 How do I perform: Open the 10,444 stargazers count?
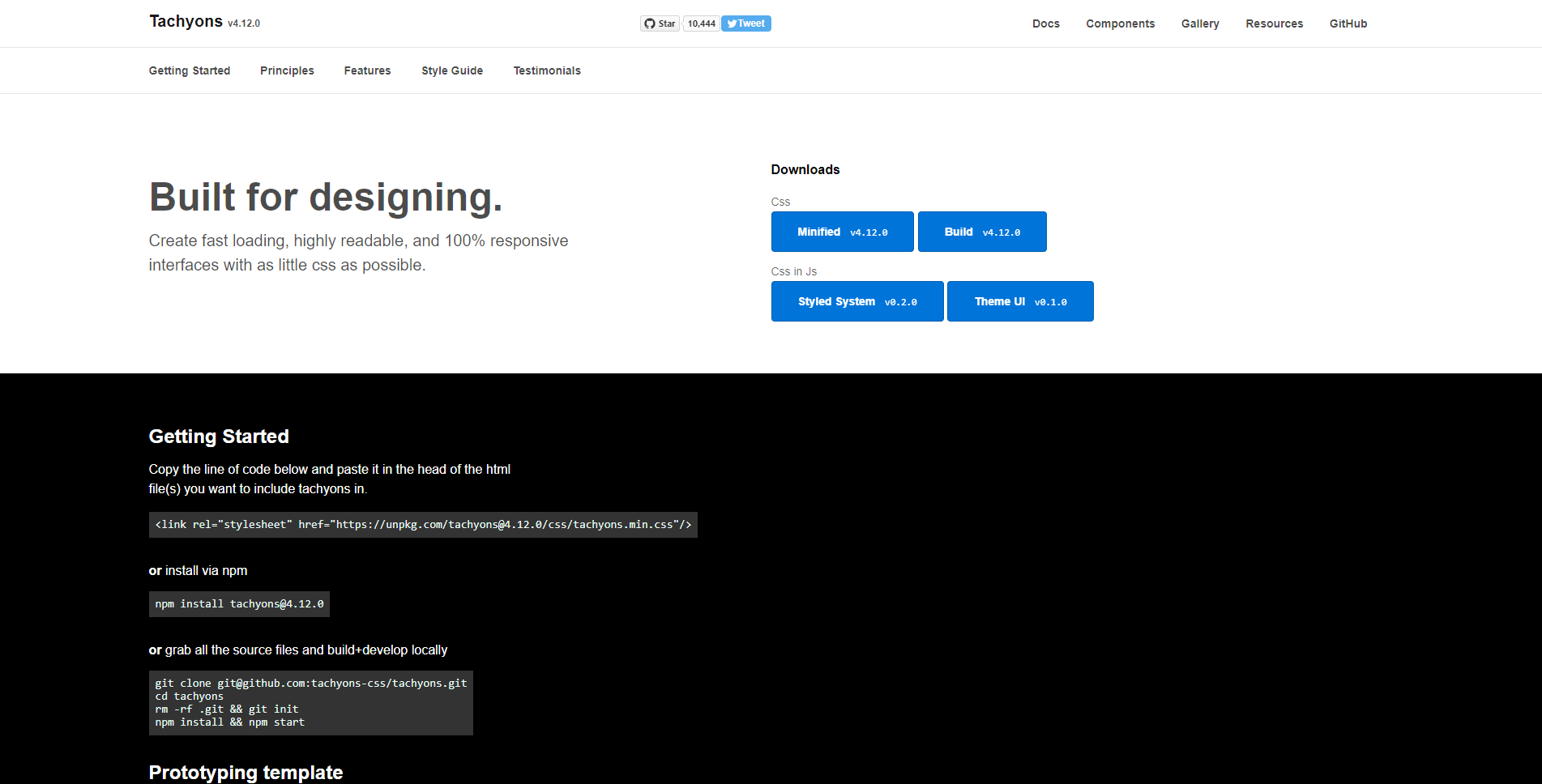[701, 23]
